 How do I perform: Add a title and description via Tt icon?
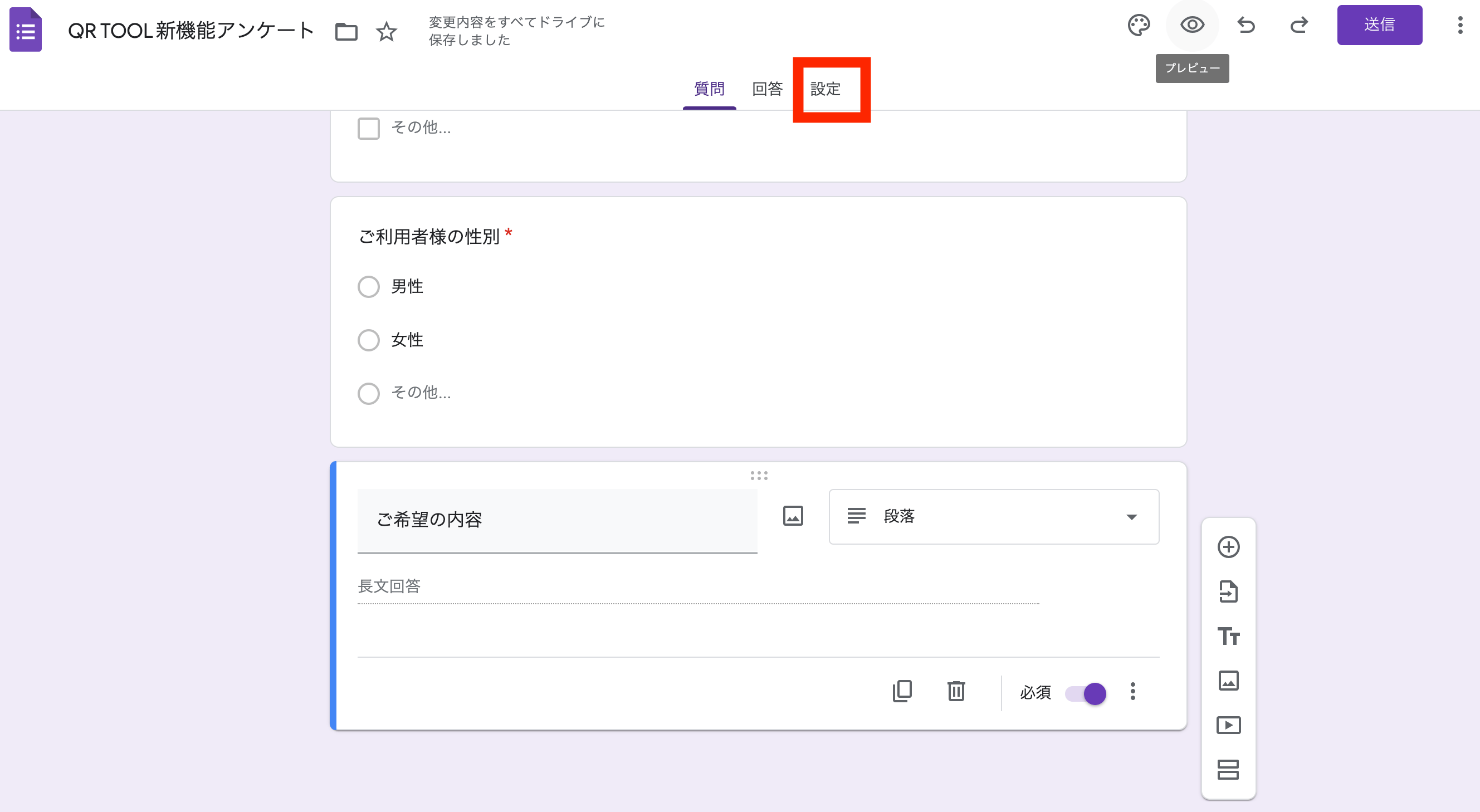pyautogui.click(x=1229, y=637)
